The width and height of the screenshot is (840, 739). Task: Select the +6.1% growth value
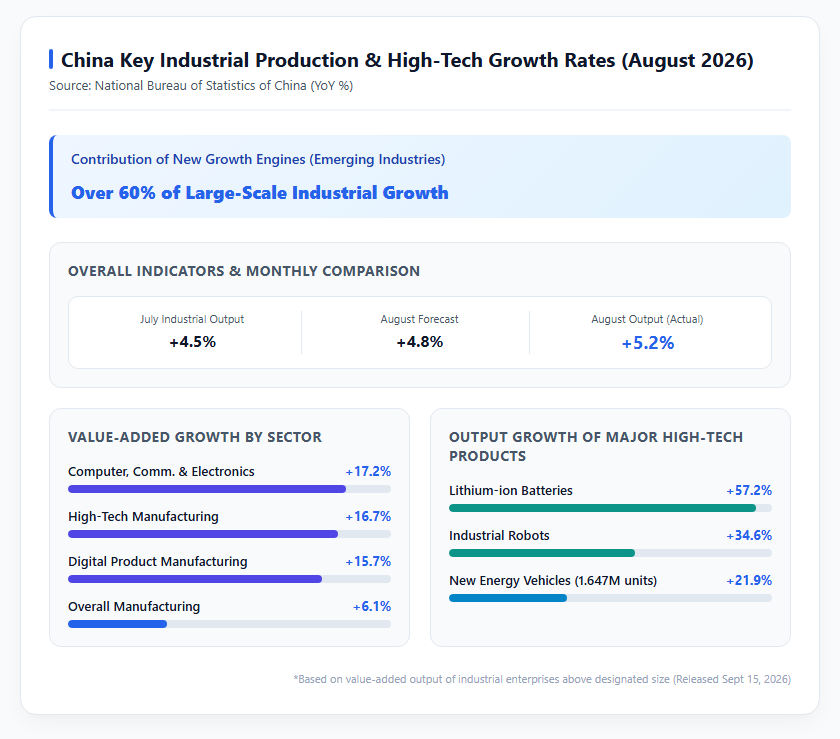click(372, 607)
